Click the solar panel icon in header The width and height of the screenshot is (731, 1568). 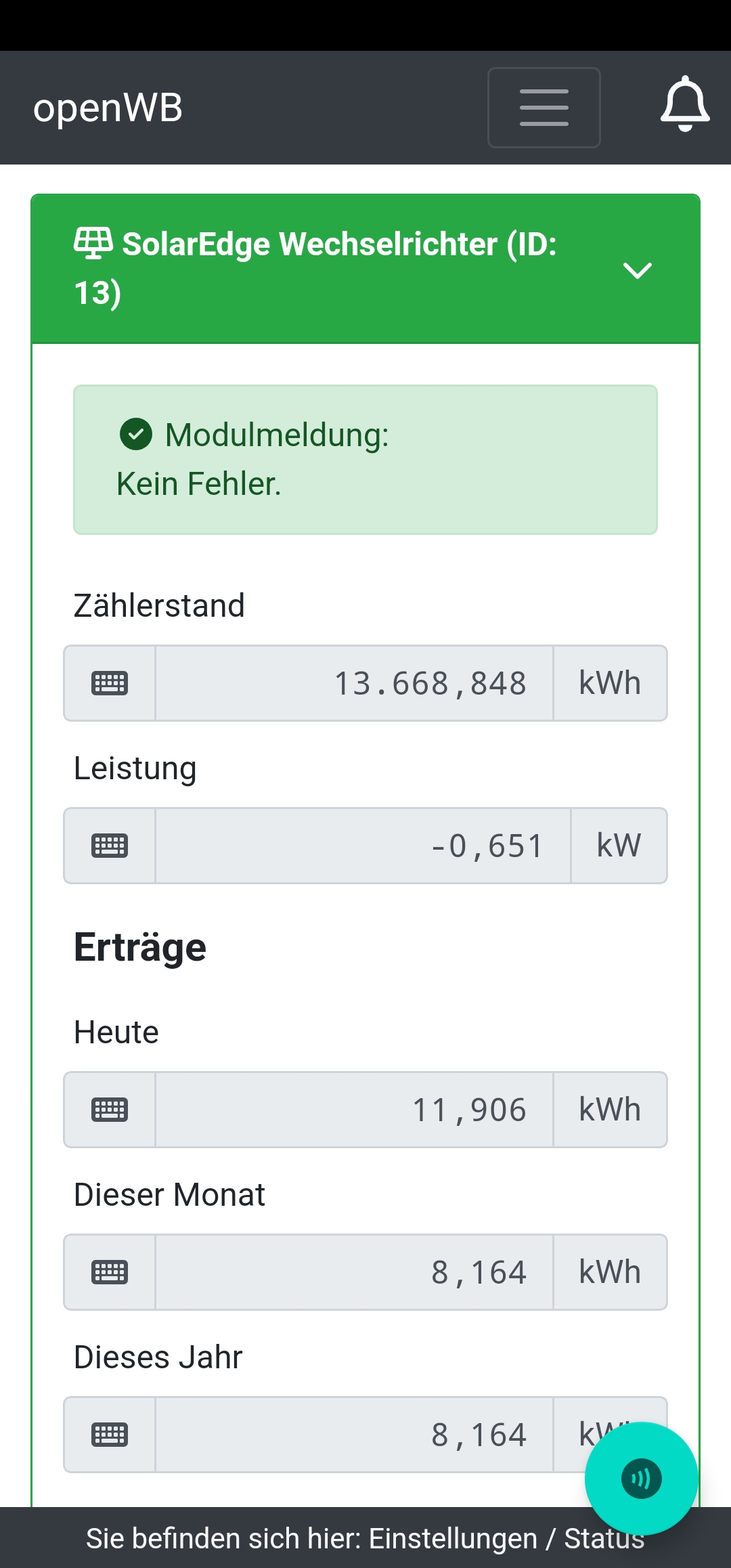[x=93, y=243]
